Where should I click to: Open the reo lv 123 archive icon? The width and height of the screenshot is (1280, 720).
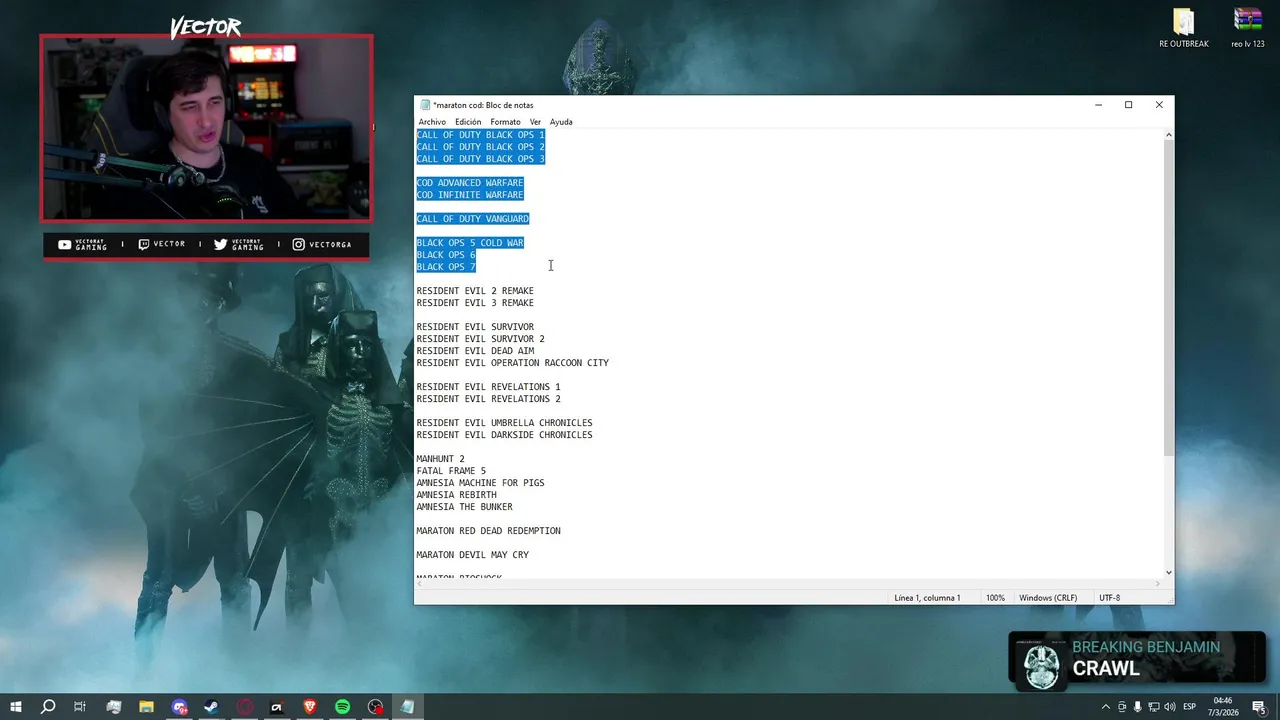pos(1248,28)
